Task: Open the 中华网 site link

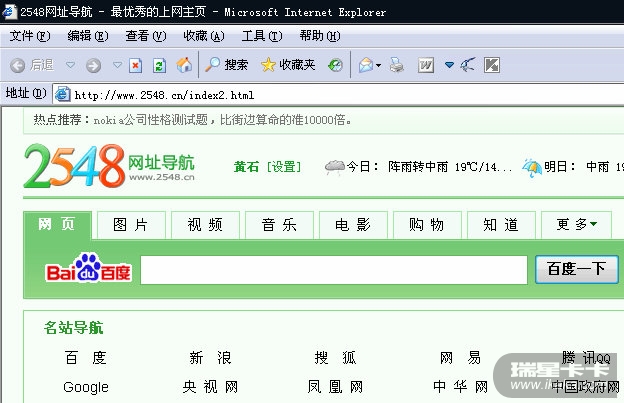Action: [x=460, y=387]
